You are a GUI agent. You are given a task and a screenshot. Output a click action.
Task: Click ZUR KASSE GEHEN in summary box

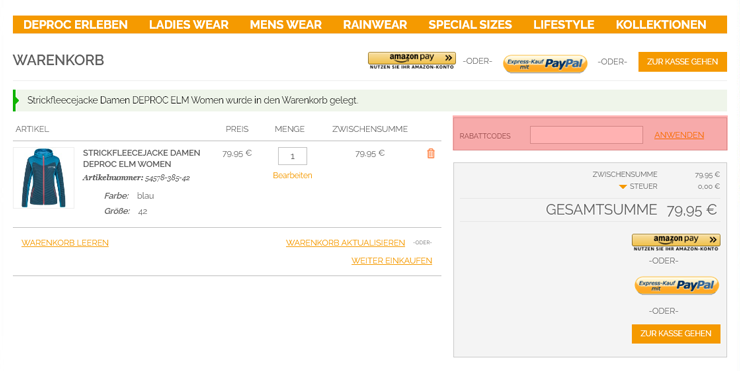coord(676,333)
